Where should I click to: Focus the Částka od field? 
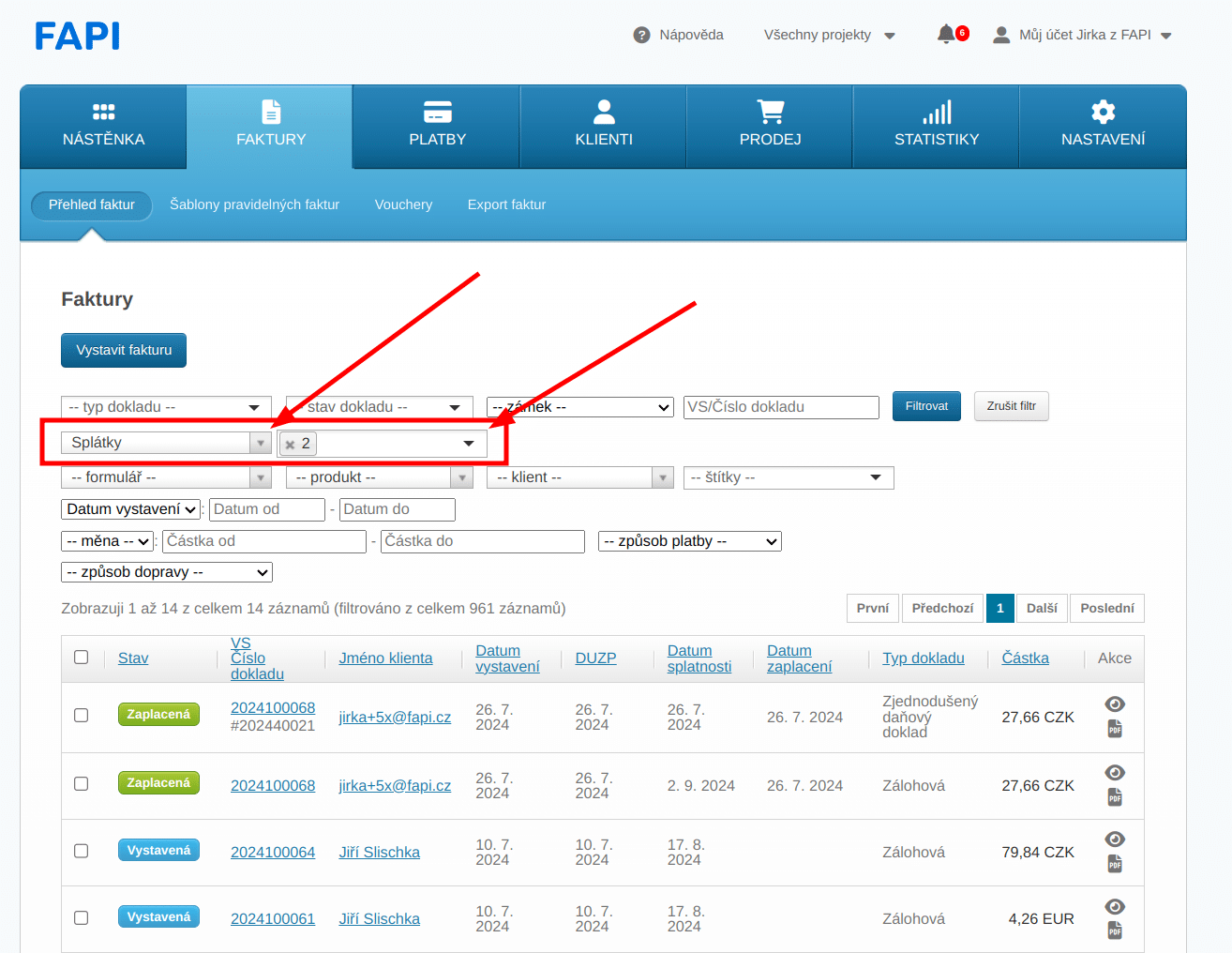(264, 541)
